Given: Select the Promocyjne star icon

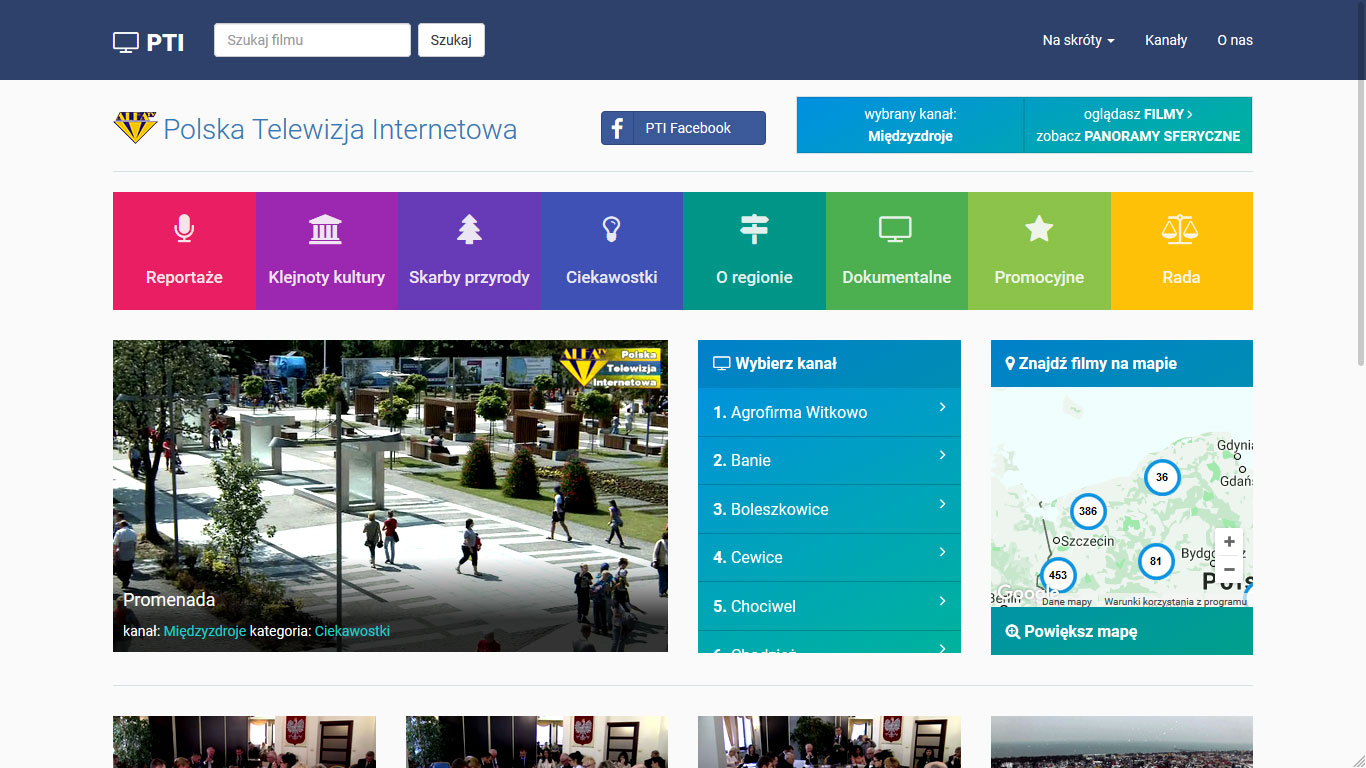Looking at the screenshot, I should pyautogui.click(x=1039, y=228).
